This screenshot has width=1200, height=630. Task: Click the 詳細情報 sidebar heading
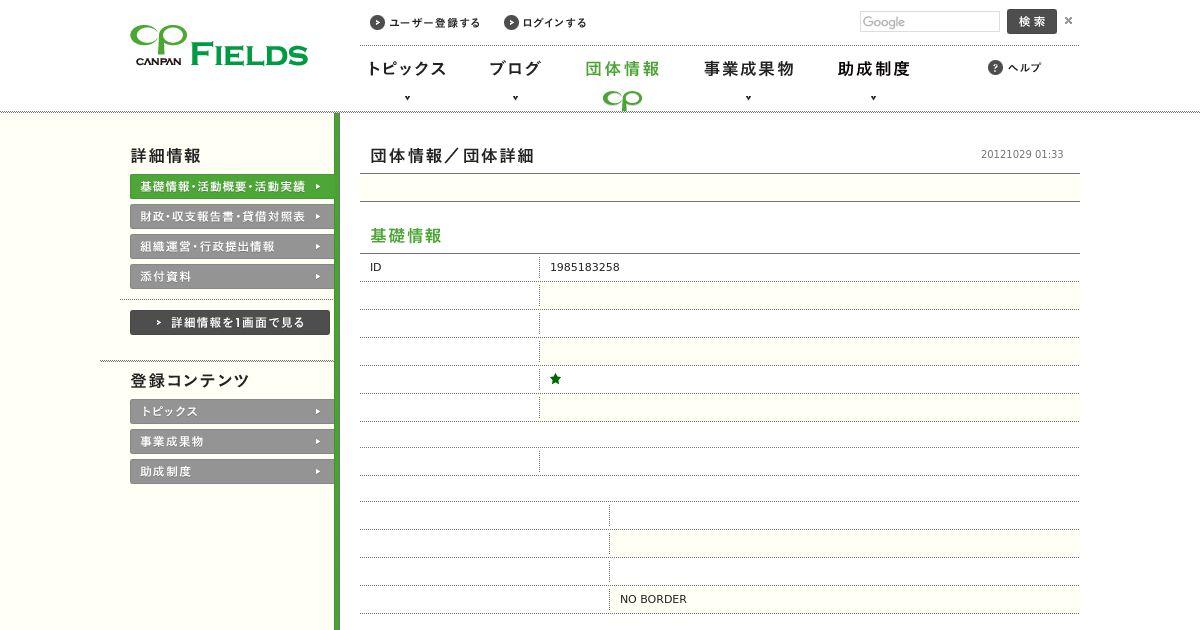(166, 156)
